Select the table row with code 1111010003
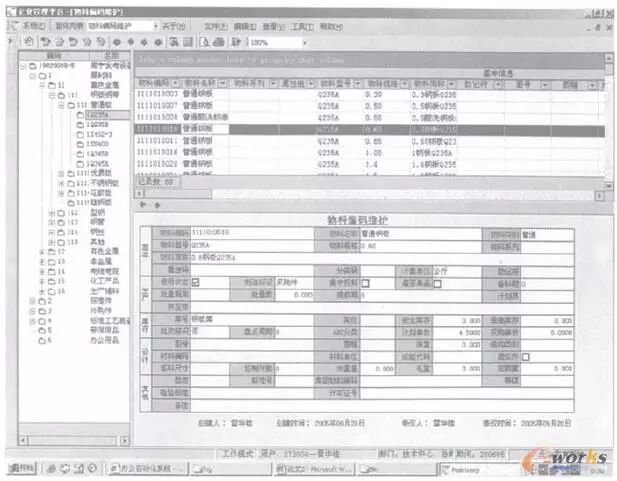Image resolution: width=617 pixels, height=481 pixels. 369,94
